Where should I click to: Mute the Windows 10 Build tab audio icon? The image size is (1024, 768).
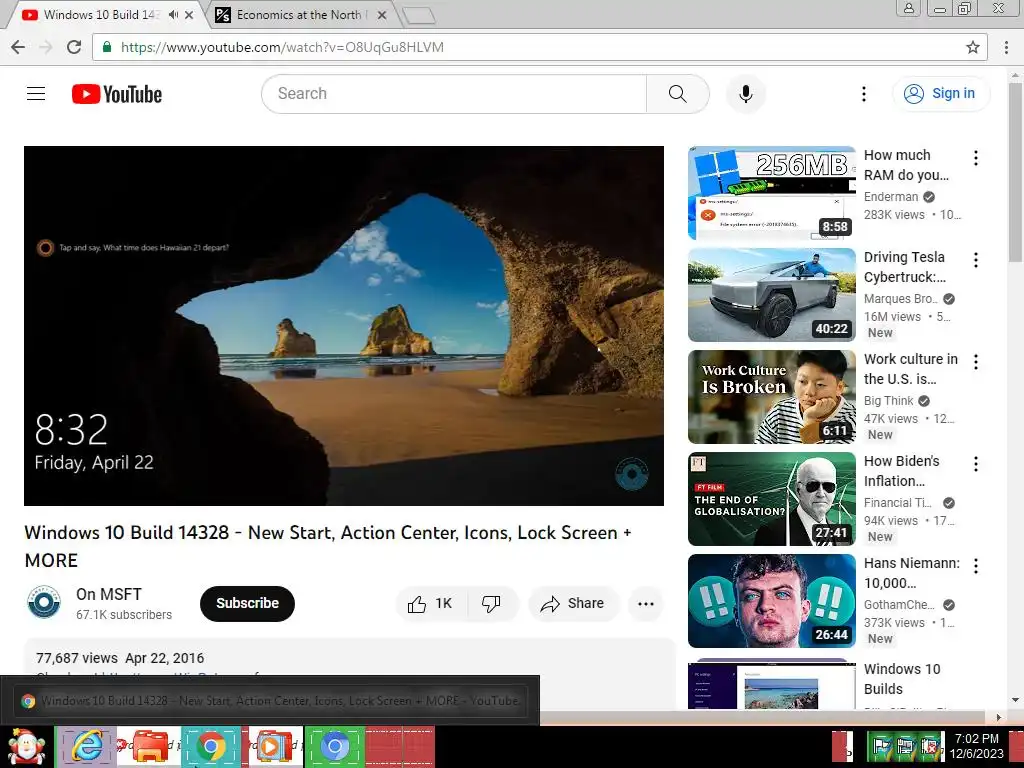coord(172,14)
